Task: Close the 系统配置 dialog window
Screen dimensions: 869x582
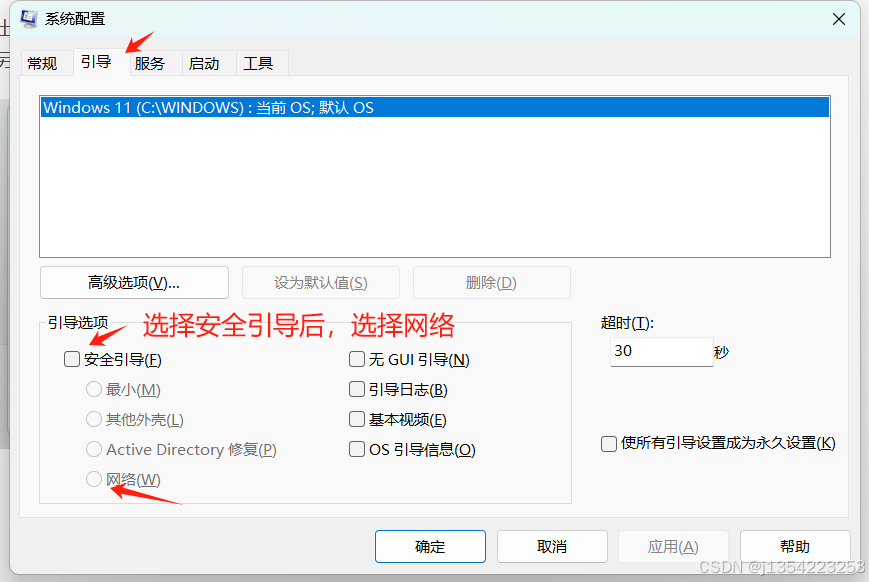Action: click(839, 19)
